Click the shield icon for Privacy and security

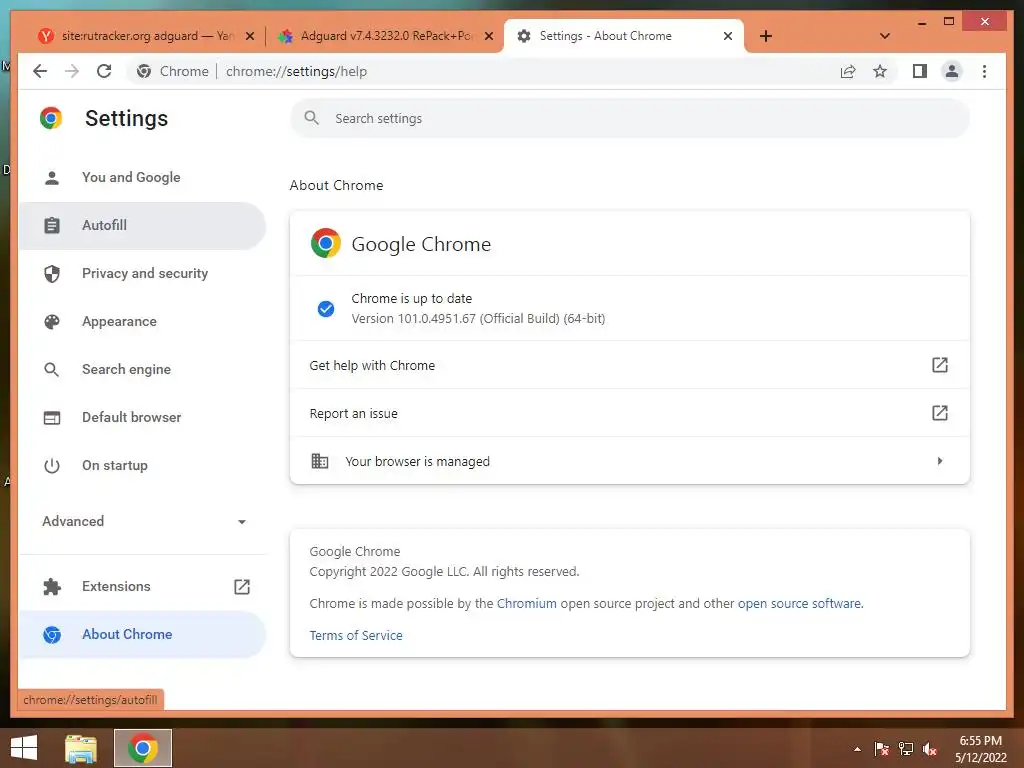coord(52,274)
